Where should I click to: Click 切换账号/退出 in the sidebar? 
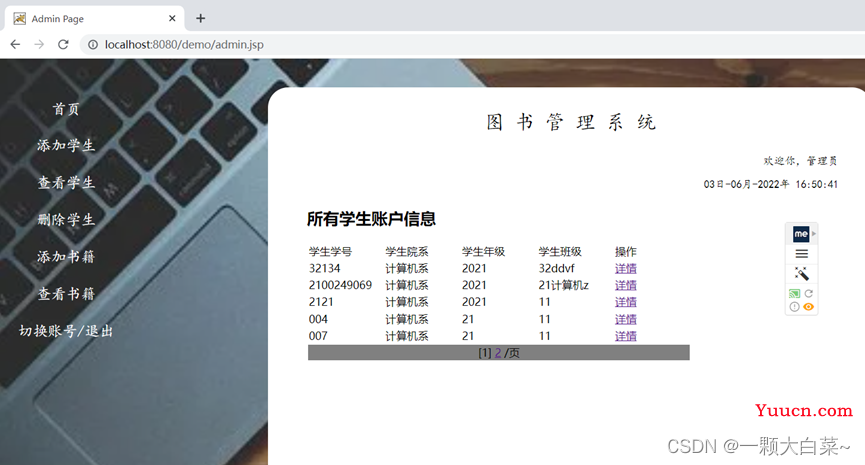[66, 330]
